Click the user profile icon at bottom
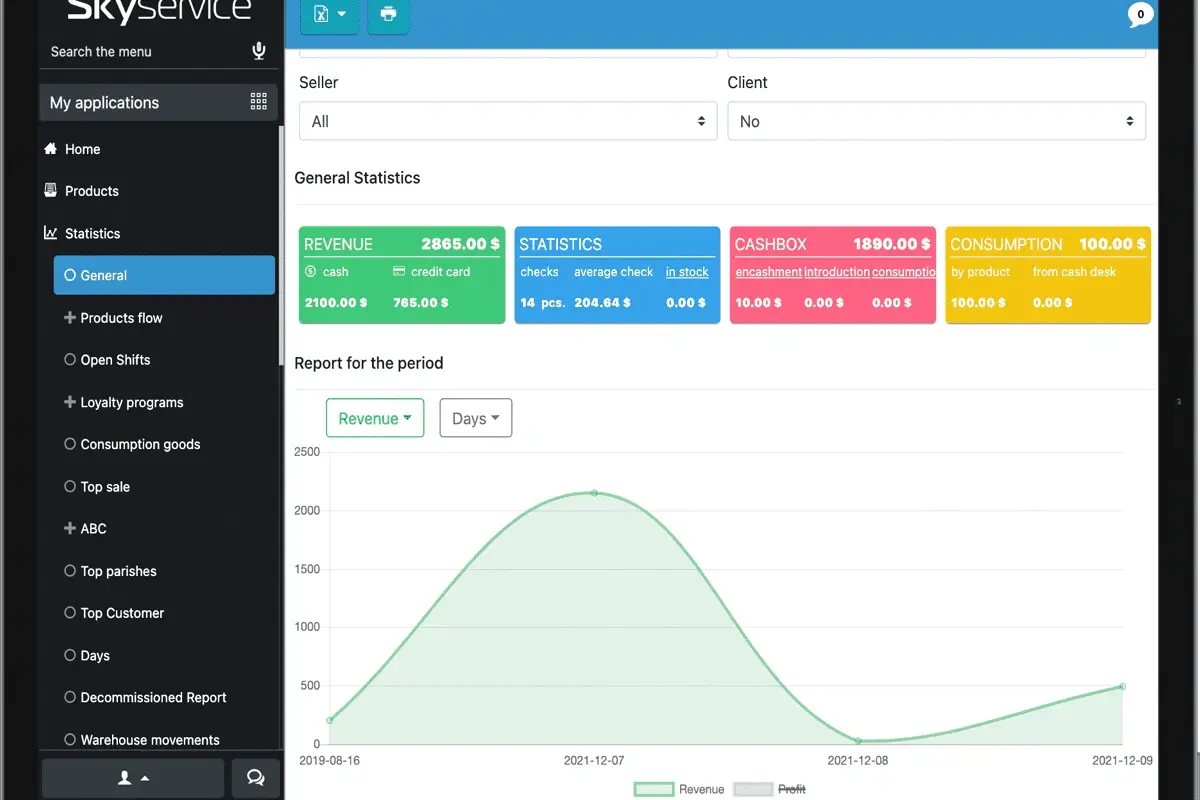The image size is (1200, 800). pos(133,778)
